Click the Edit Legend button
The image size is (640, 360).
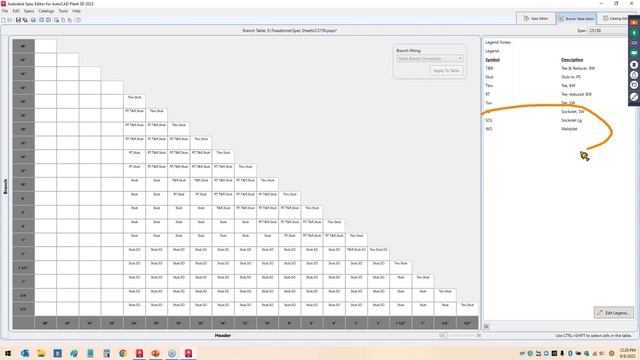613,313
